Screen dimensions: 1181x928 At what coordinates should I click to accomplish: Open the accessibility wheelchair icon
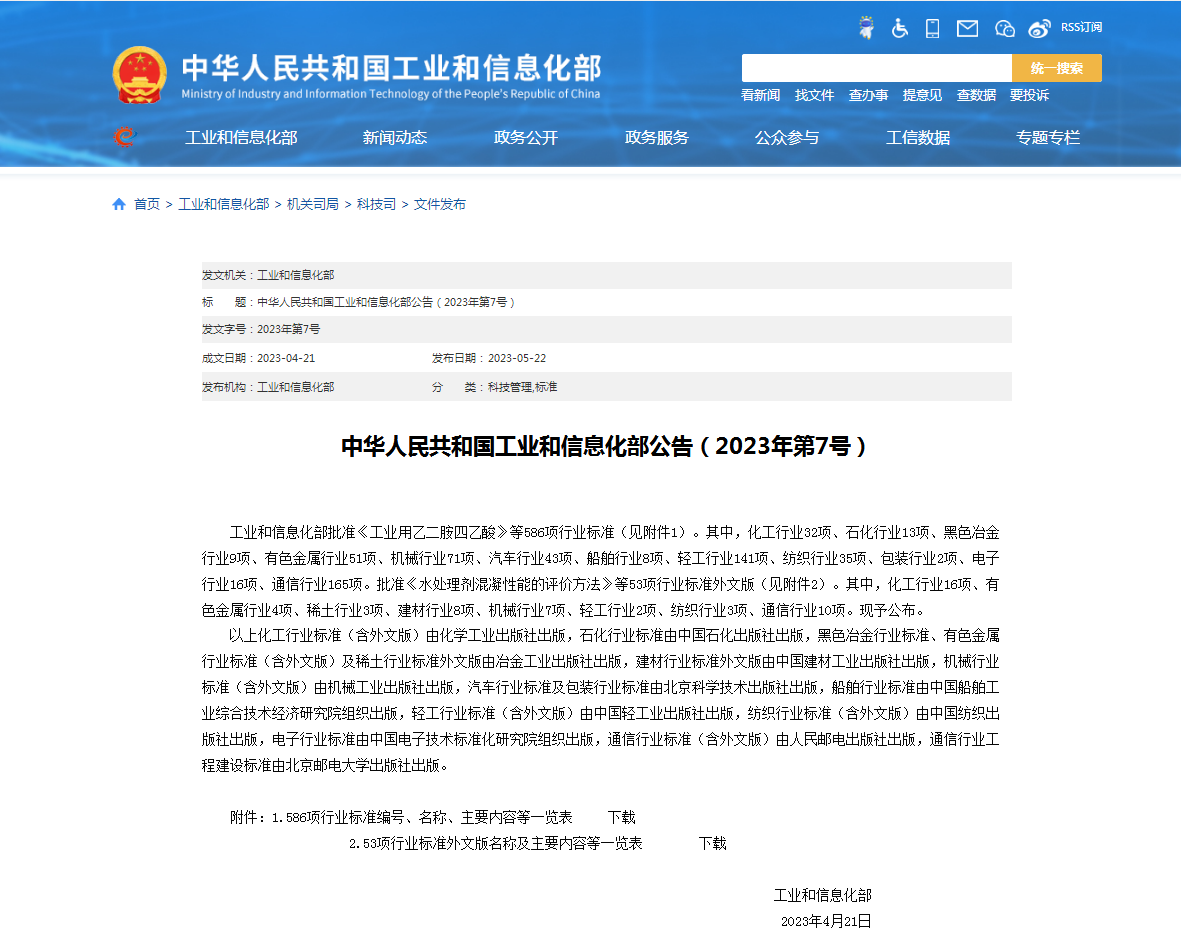pos(899,28)
